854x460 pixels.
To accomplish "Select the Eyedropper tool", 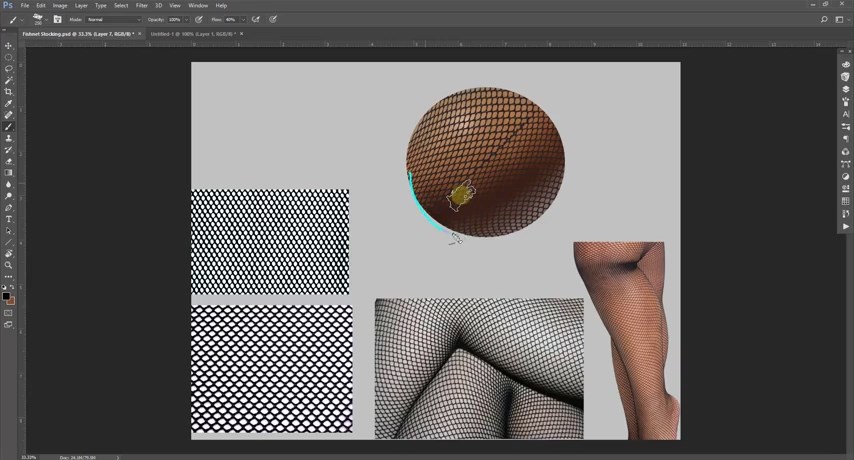I will click(8, 103).
